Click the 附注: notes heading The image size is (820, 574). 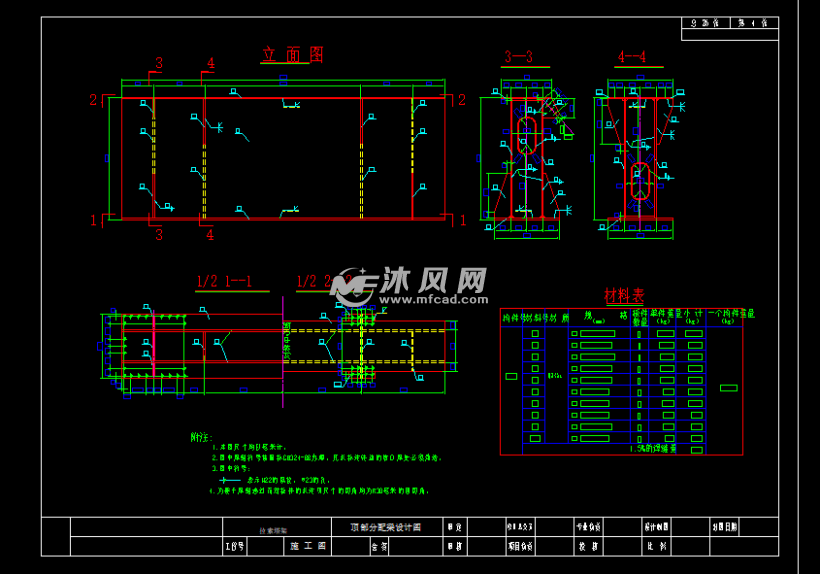201,437
